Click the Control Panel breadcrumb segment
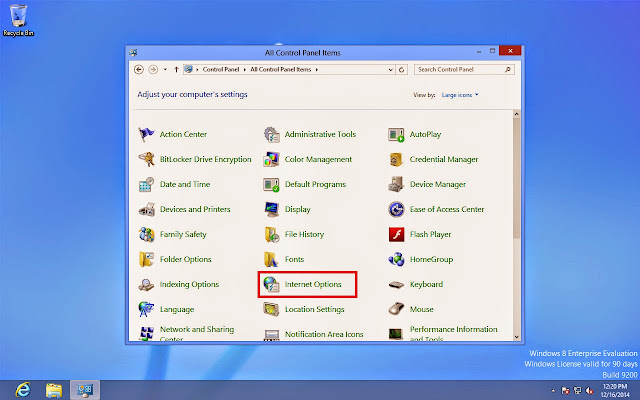The height and width of the screenshot is (400, 640). click(x=221, y=69)
